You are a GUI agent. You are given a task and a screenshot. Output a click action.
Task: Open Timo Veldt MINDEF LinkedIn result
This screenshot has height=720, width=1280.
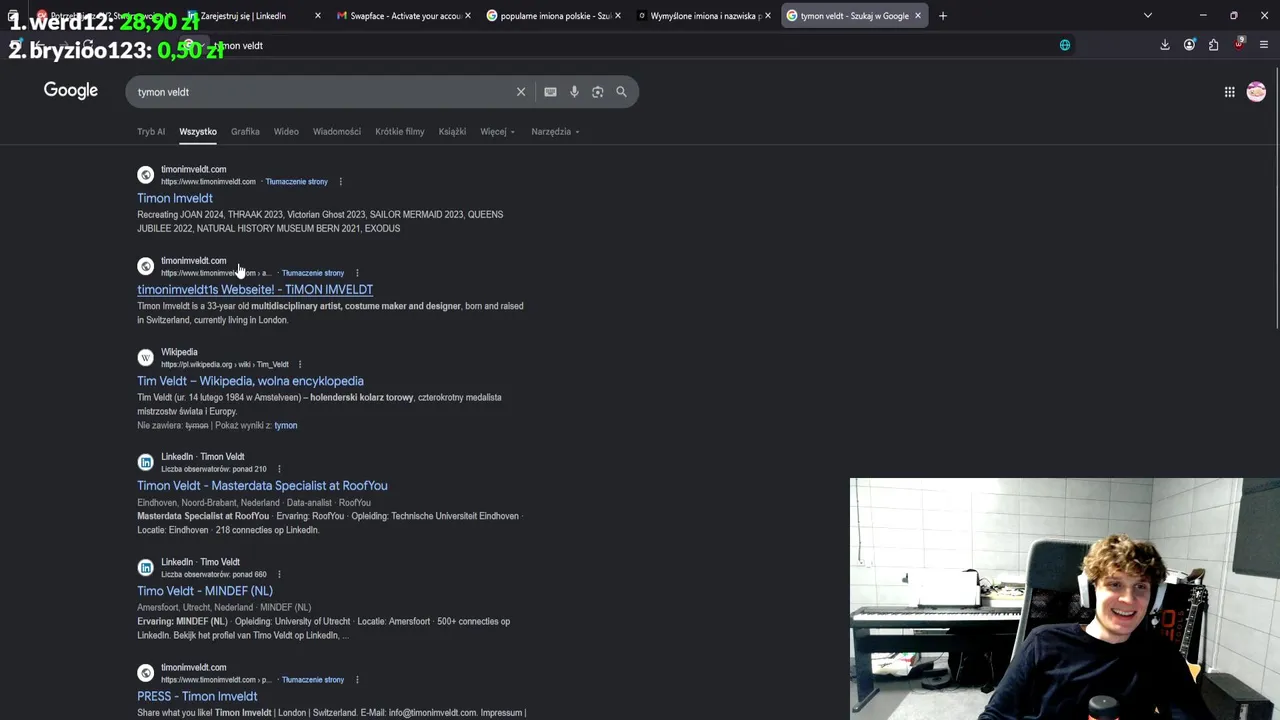pos(205,591)
